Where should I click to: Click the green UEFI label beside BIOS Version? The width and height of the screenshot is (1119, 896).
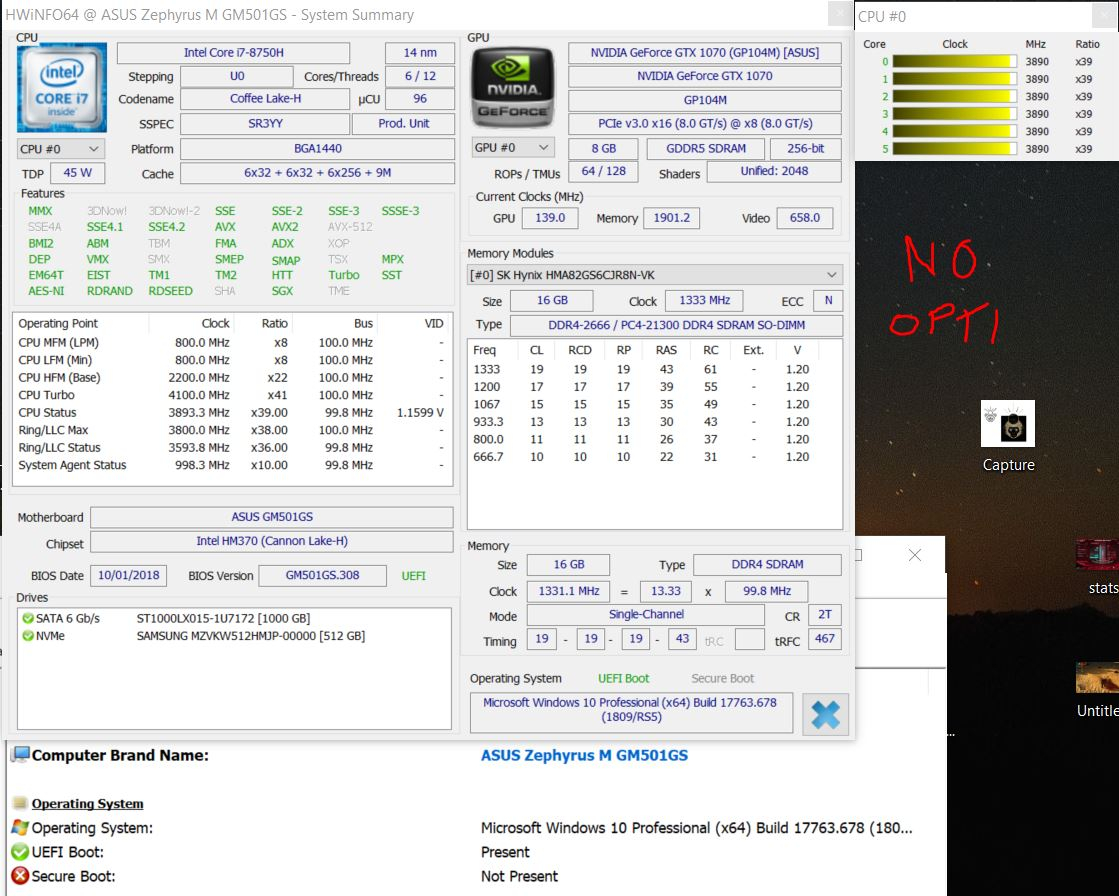(x=413, y=576)
